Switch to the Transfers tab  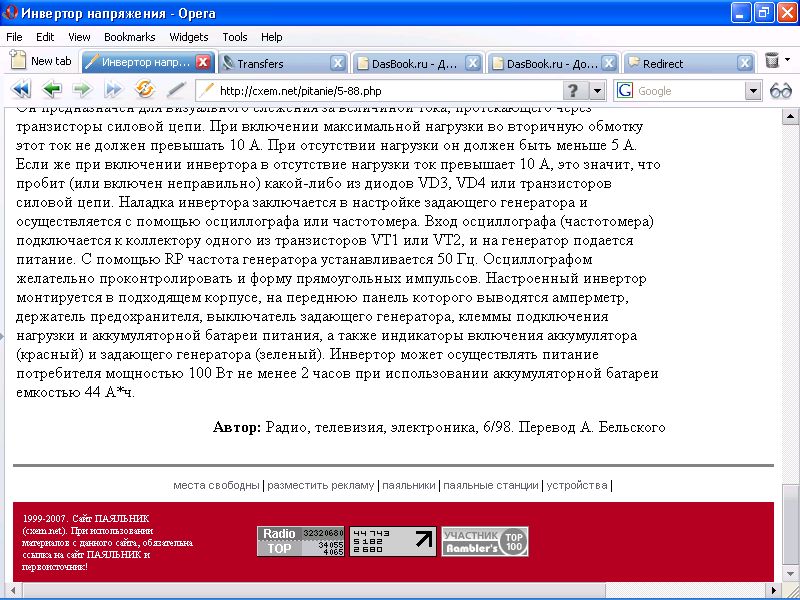(x=273, y=63)
